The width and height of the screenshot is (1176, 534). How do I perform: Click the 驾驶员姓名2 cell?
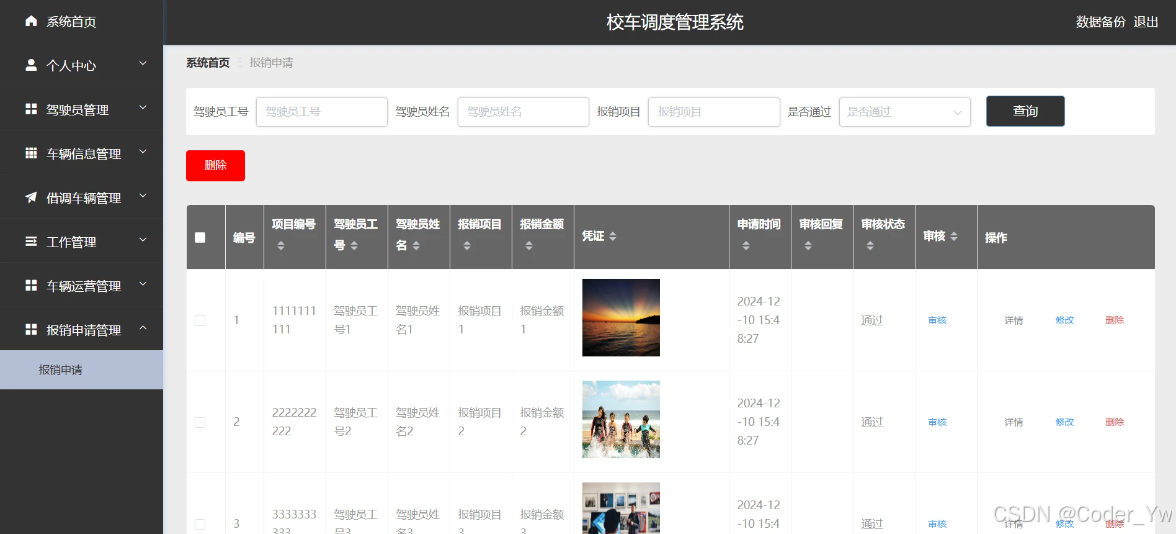tap(416, 422)
